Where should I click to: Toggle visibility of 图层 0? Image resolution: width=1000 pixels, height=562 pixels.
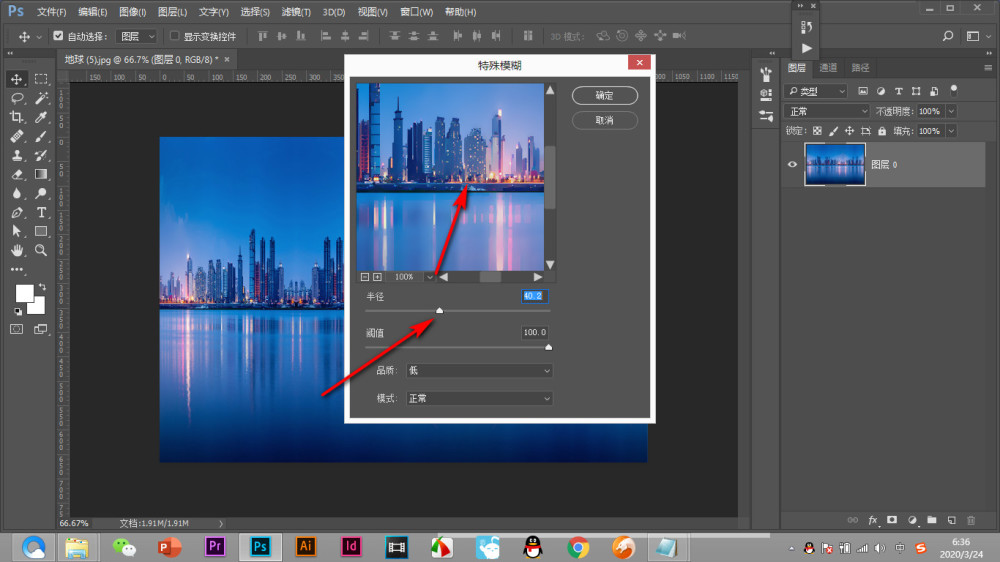pyautogui.click(x=792, y=165)
